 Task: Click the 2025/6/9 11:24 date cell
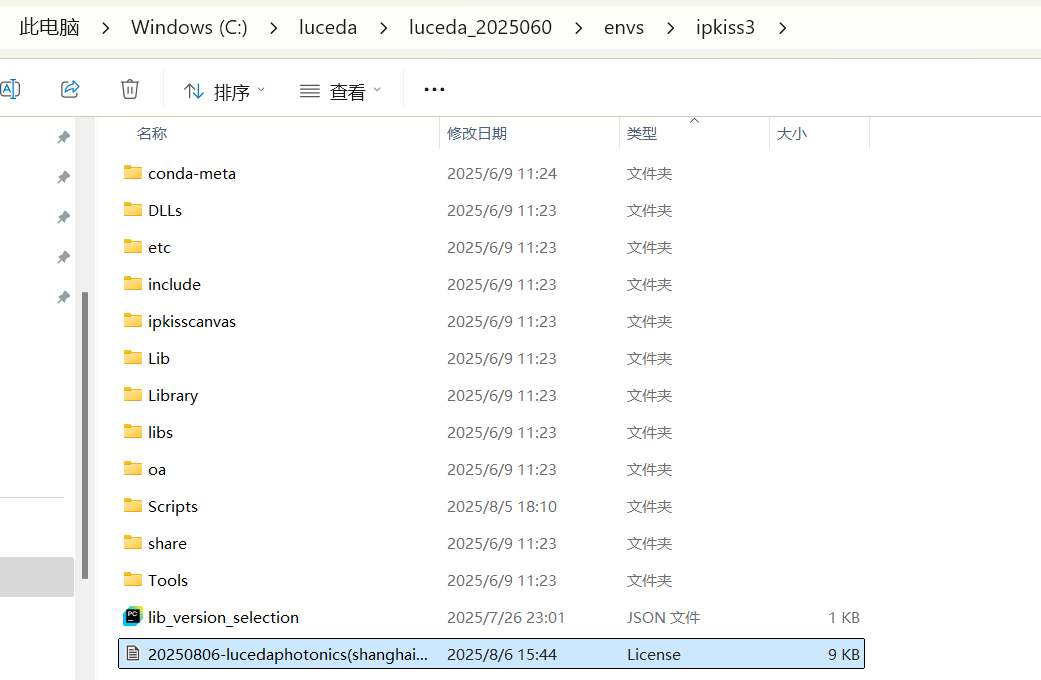coord(502,173)
